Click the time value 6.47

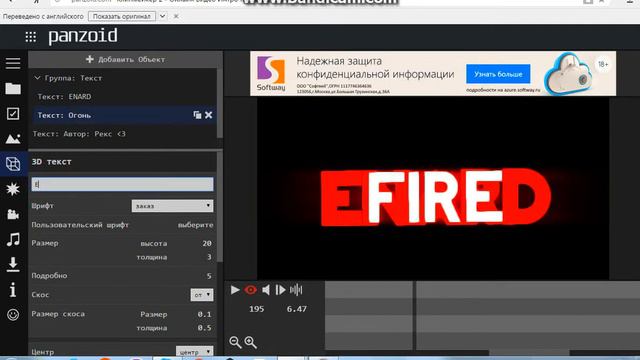[x=296, y=309]
